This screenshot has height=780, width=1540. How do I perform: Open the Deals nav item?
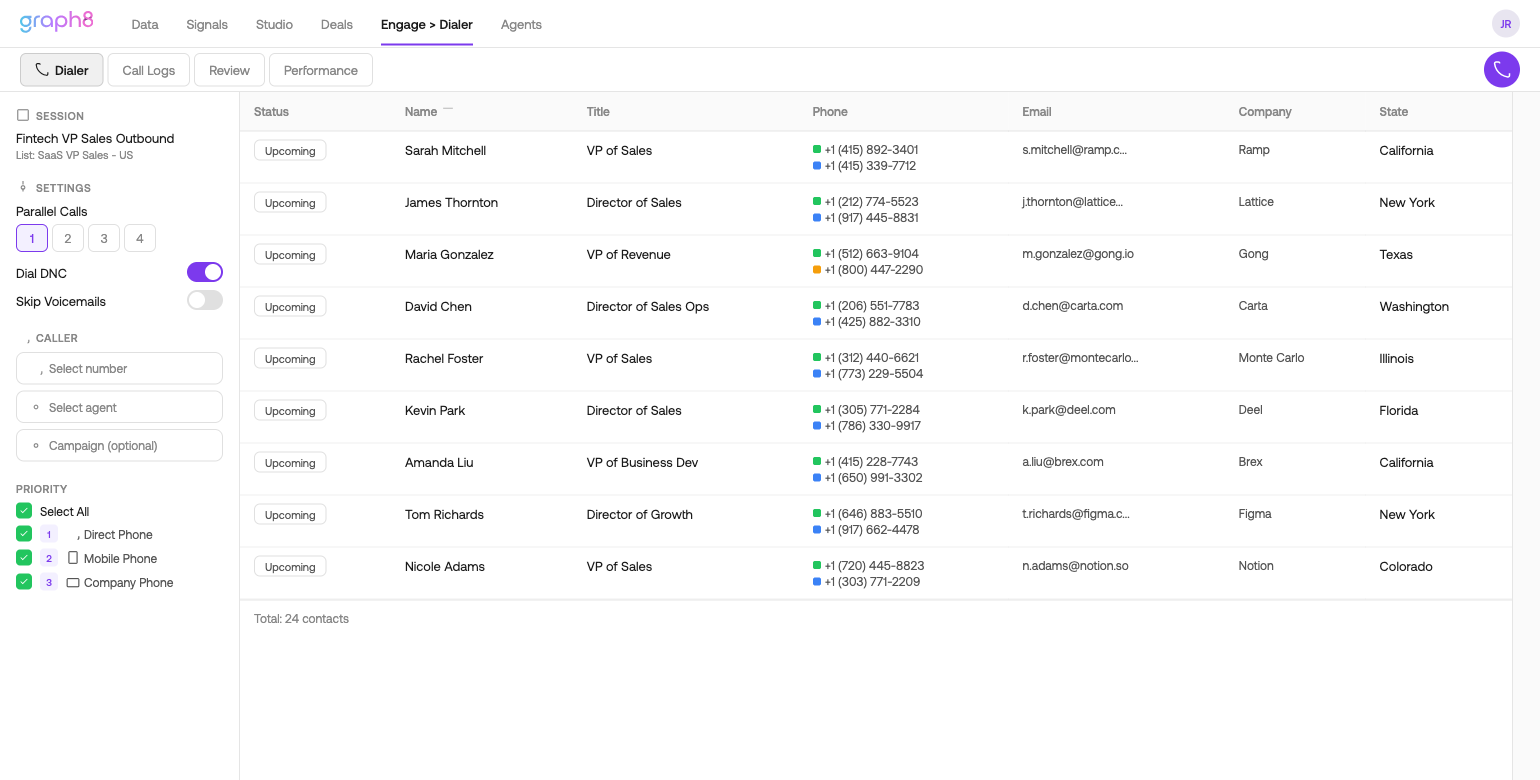click(337, 24)
